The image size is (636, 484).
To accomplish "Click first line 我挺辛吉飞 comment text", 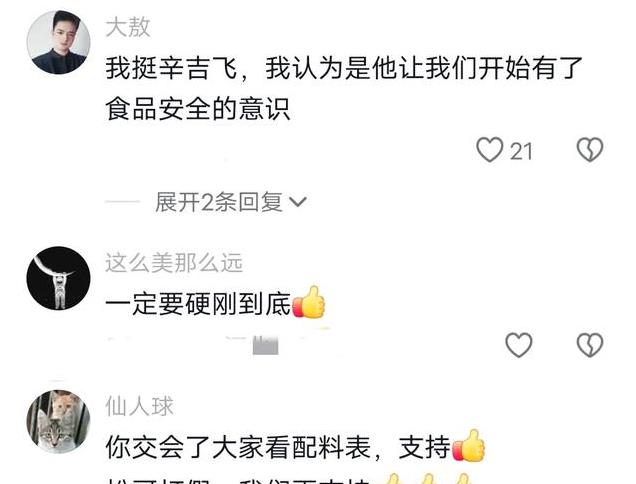I will click(x=344, y=68).
